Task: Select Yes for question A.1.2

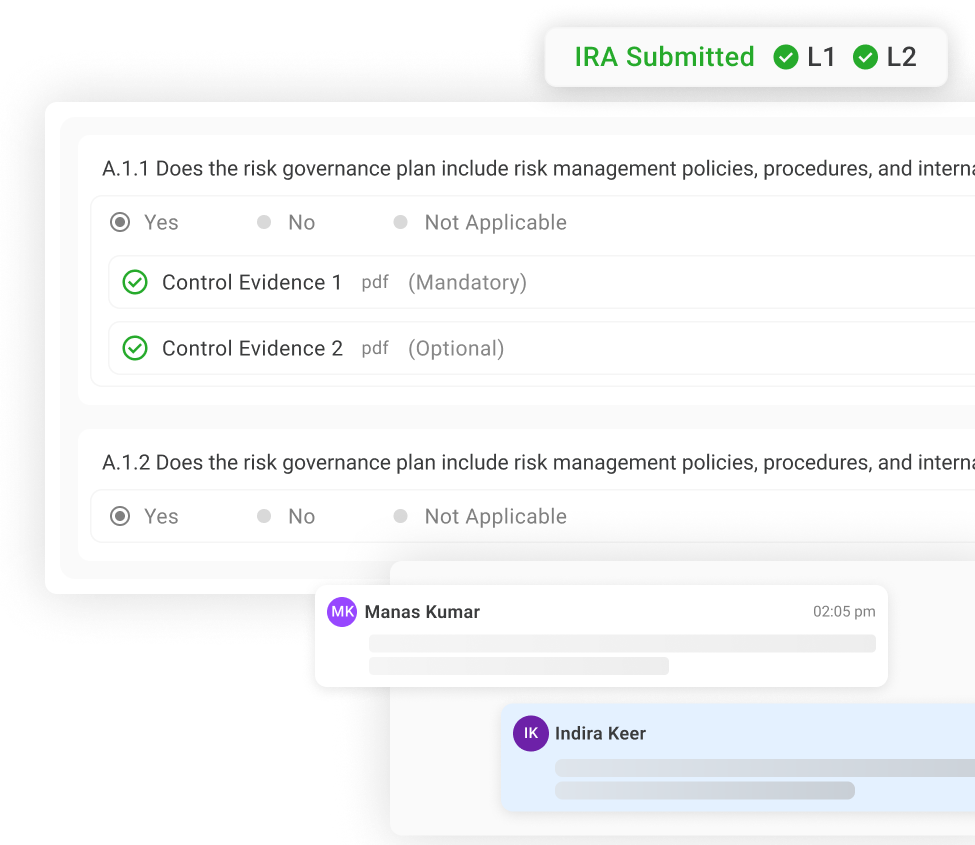Action: point(120,517)
